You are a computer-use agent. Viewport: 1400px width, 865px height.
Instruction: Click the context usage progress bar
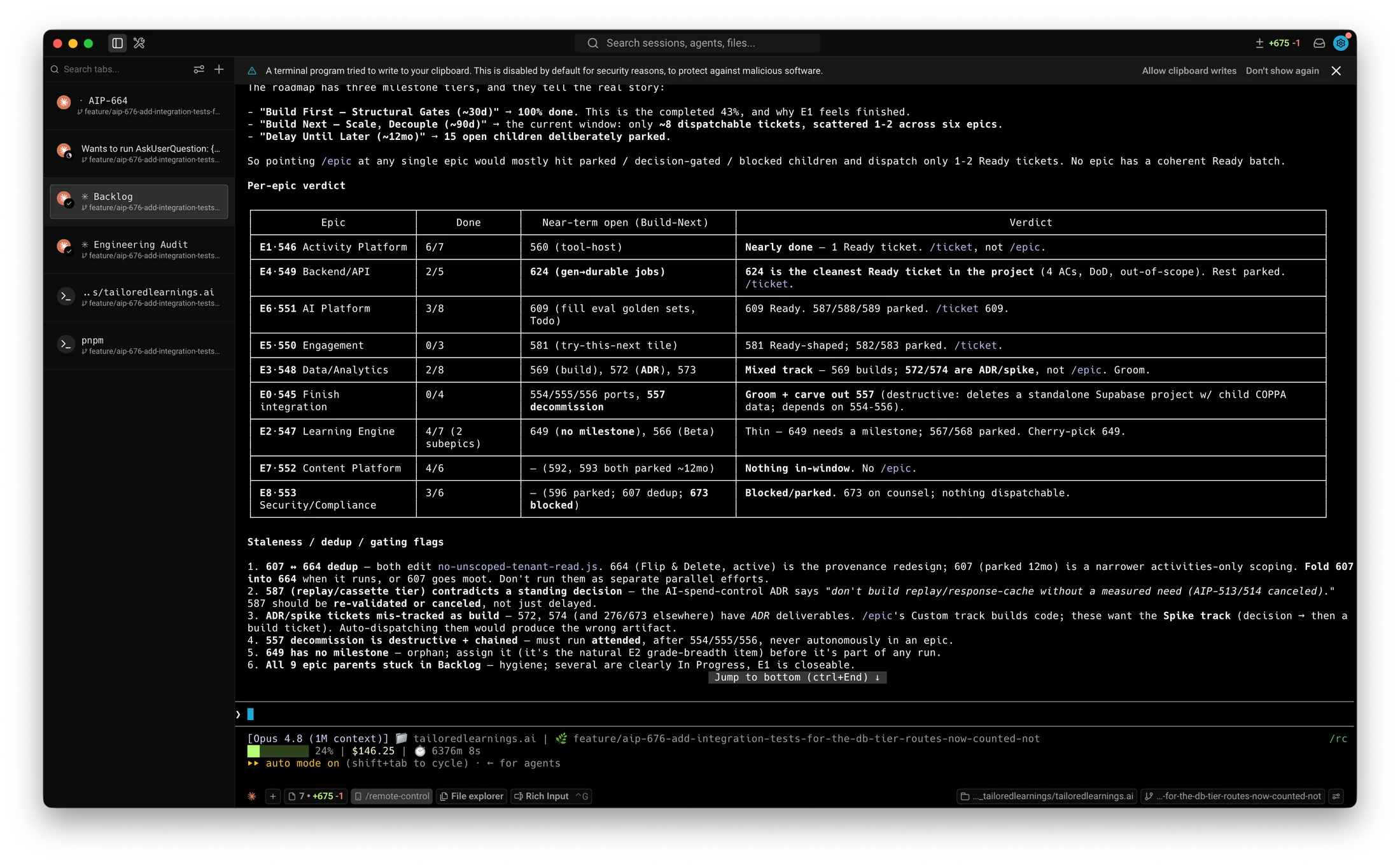[277, 751]
